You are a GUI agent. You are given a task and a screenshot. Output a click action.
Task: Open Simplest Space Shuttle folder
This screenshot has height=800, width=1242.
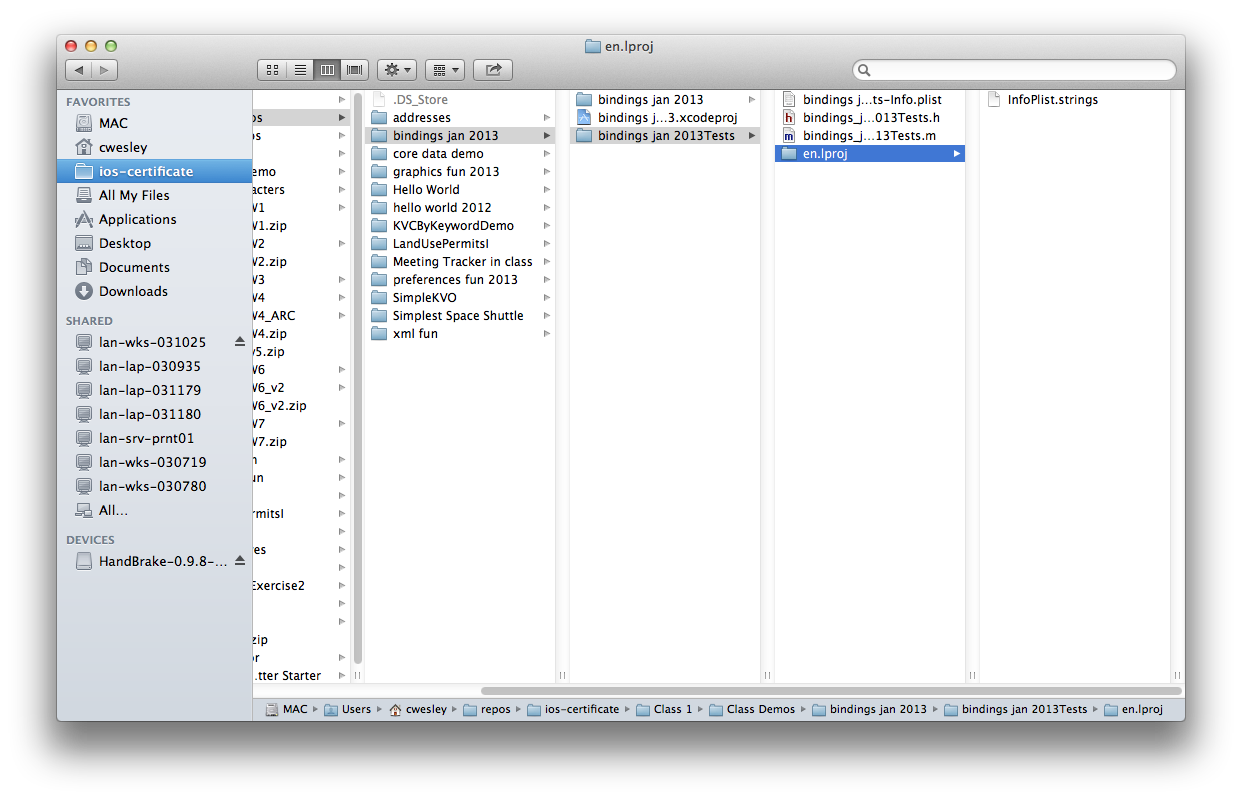(460, 316)
